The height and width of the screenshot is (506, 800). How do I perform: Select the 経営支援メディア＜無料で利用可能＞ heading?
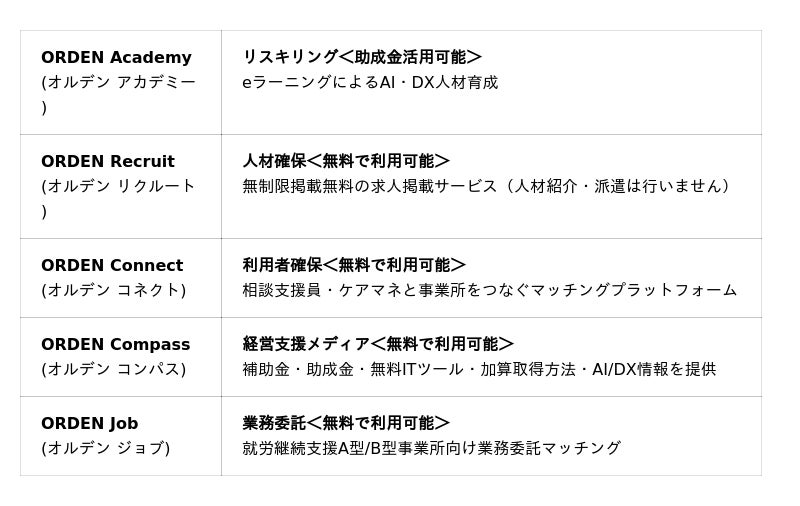click(377, 344)
